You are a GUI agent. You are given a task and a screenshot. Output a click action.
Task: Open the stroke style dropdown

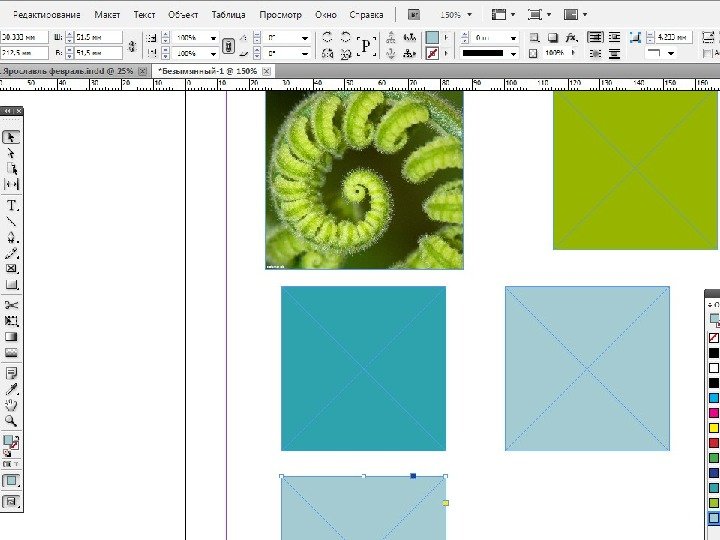pyautogui.click(x=513, y=54)
